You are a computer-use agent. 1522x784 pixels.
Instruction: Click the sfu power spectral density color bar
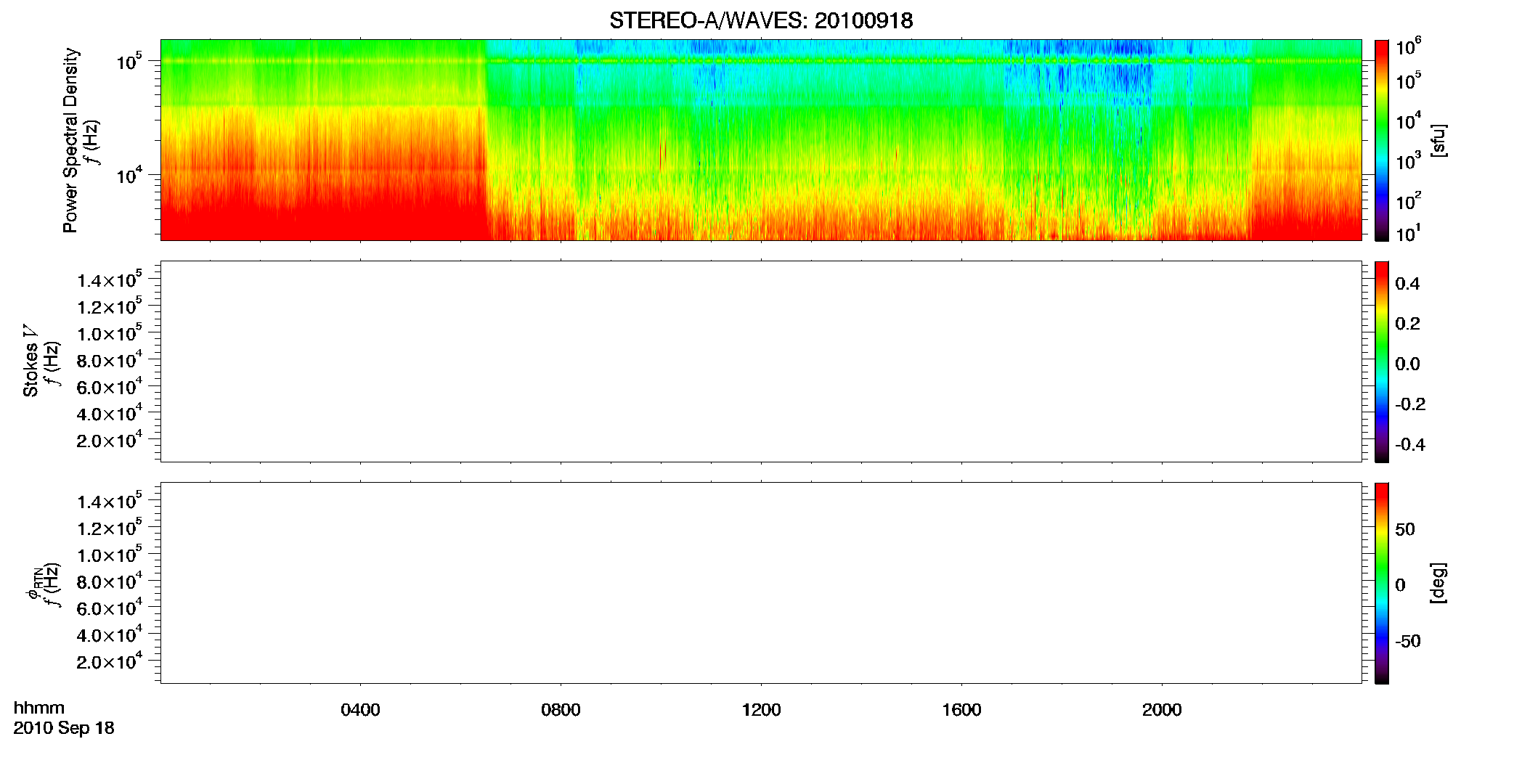(1381, 140)
